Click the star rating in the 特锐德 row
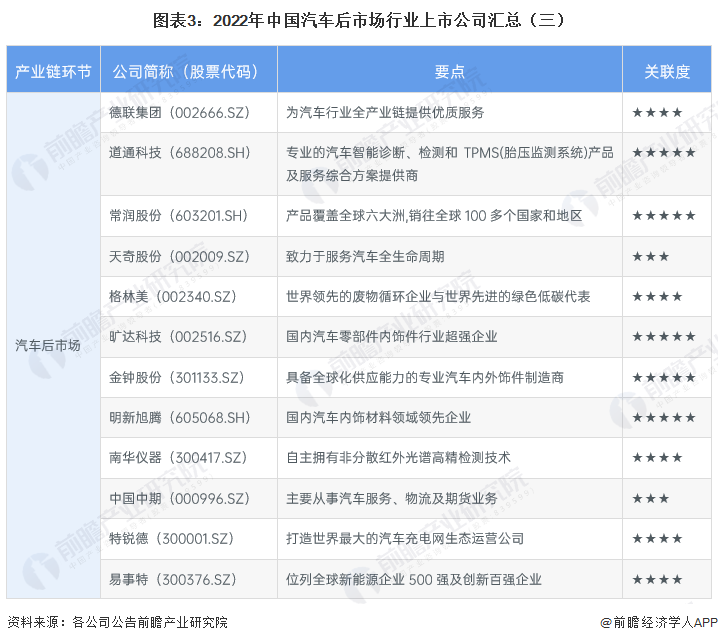Viewport: 718px width, 643px height. click(657, 539)
